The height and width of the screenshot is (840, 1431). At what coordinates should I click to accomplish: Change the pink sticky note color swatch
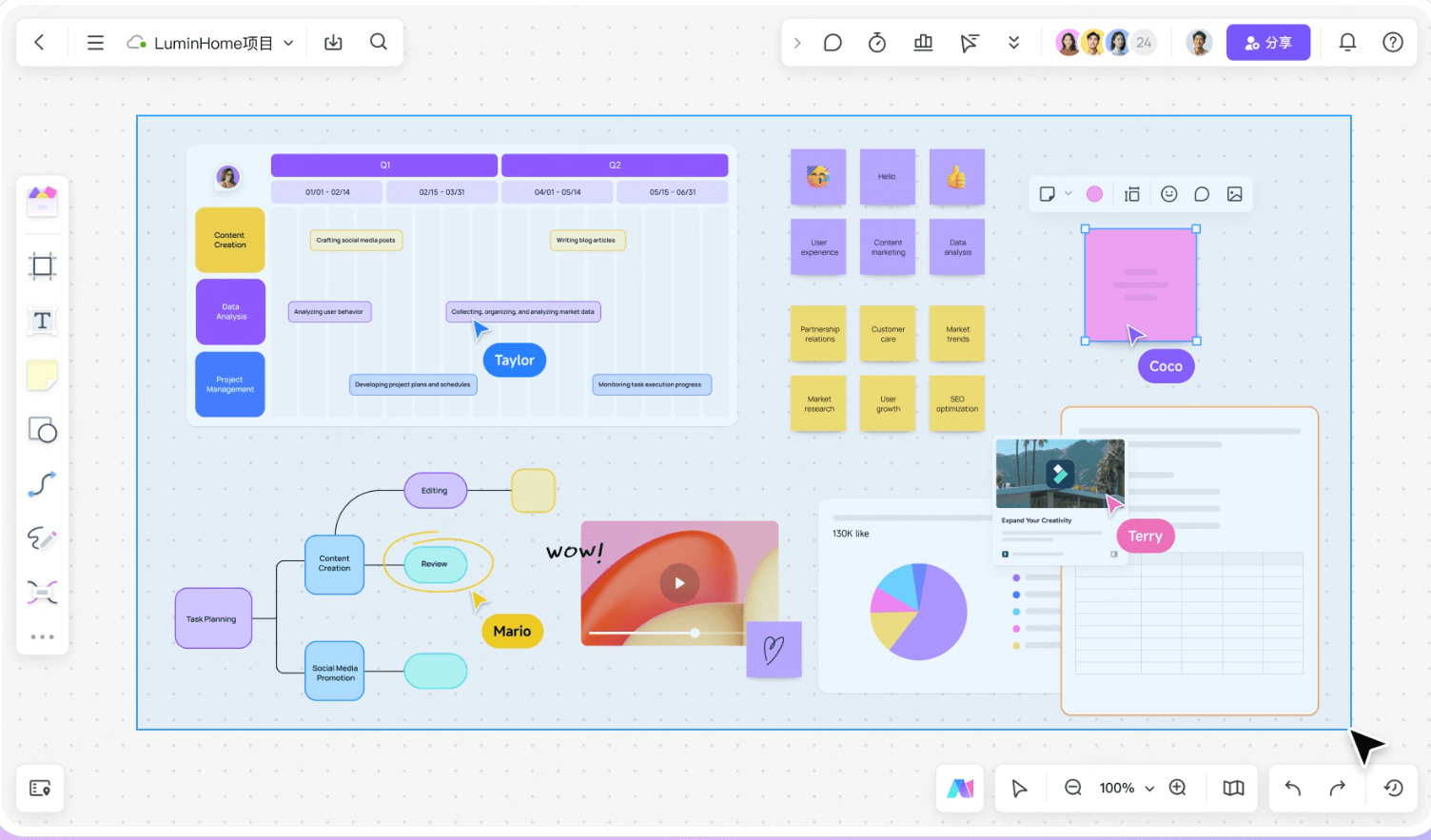click(x=1094, y=194)
